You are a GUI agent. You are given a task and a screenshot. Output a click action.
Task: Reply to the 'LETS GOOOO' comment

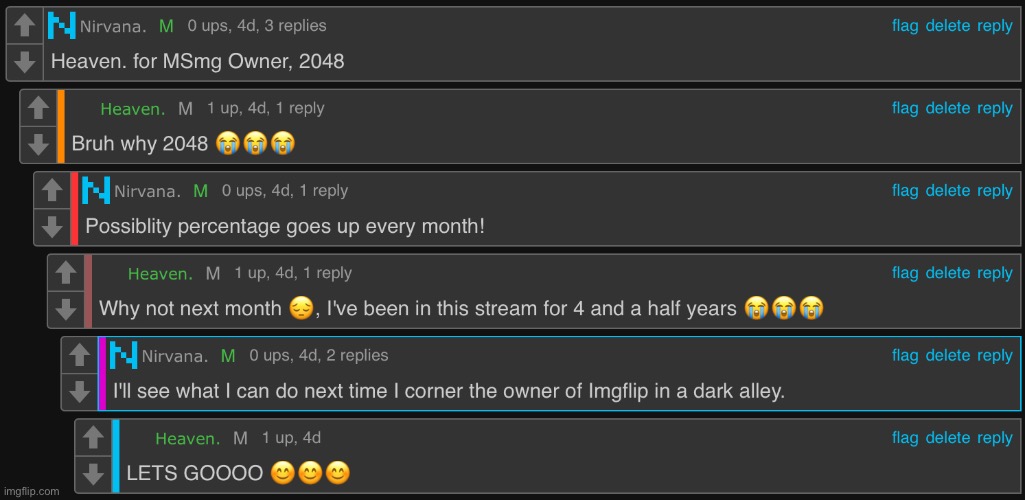pos(995,437)
